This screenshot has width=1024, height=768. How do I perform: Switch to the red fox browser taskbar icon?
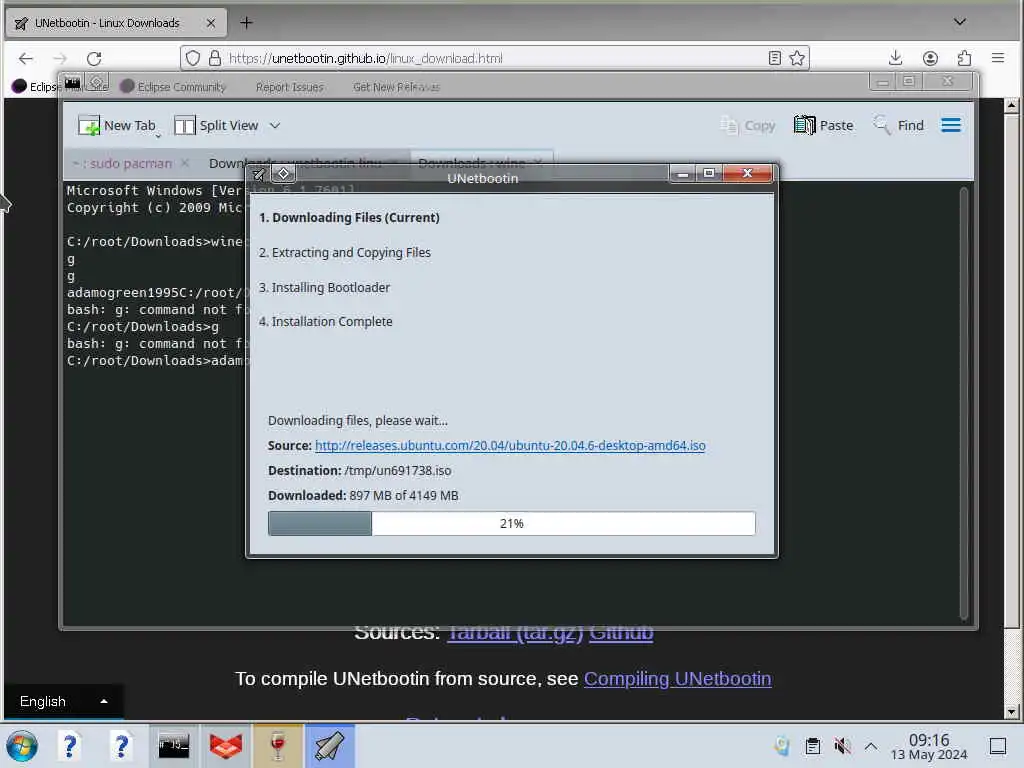point(225,746)
